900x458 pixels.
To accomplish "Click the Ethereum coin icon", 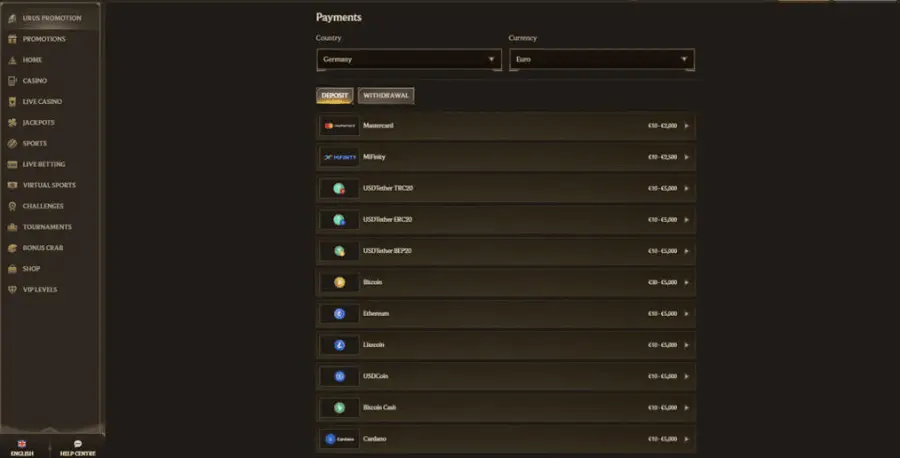I will pyautogui.click(x=339, y=313).
